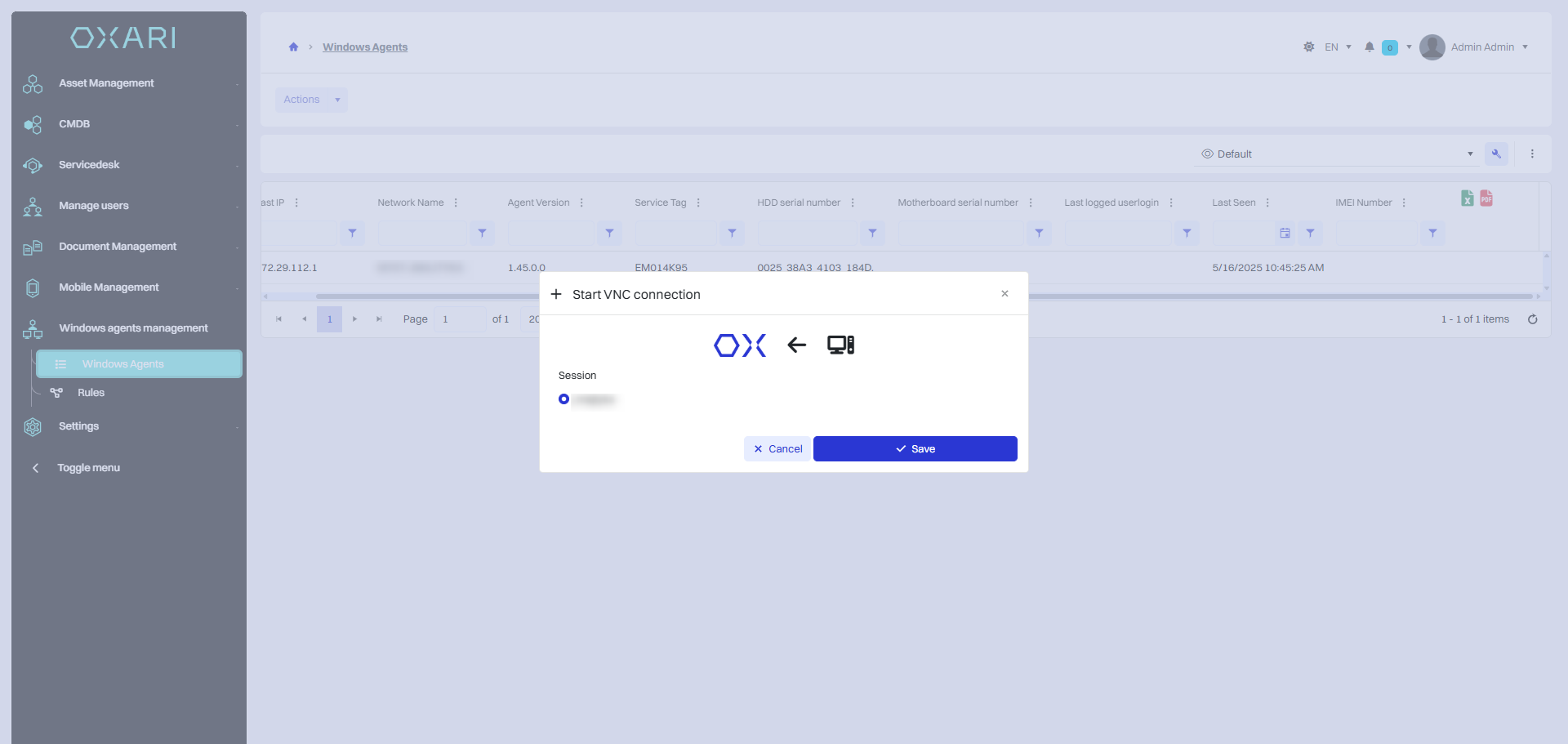Click the home breadcrumb icon
This screenshot has width=1568, height=744.
pos(293,47)
